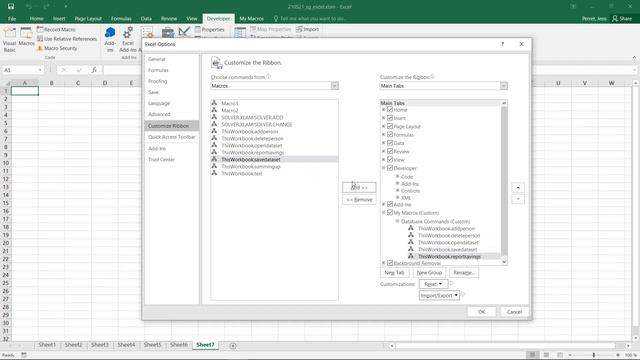
Task: Click the Cancel button
Action: point(514,312)
